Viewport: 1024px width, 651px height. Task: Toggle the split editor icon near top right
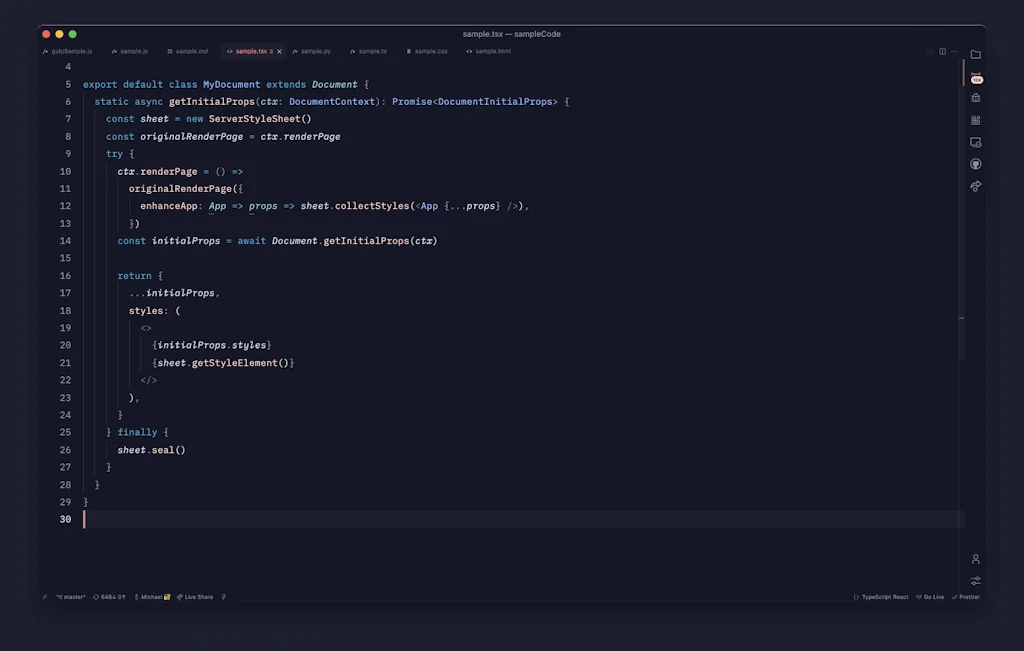point(941,51)
